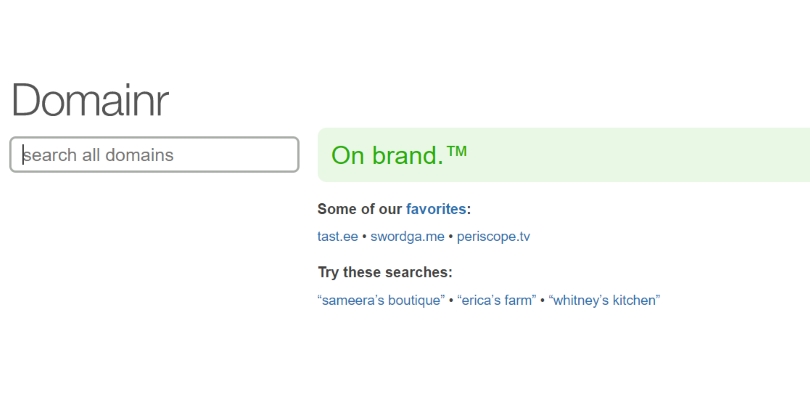810x400 pixels.
Task: Run the erica's farm sample search
Action: tap(496, 300)
